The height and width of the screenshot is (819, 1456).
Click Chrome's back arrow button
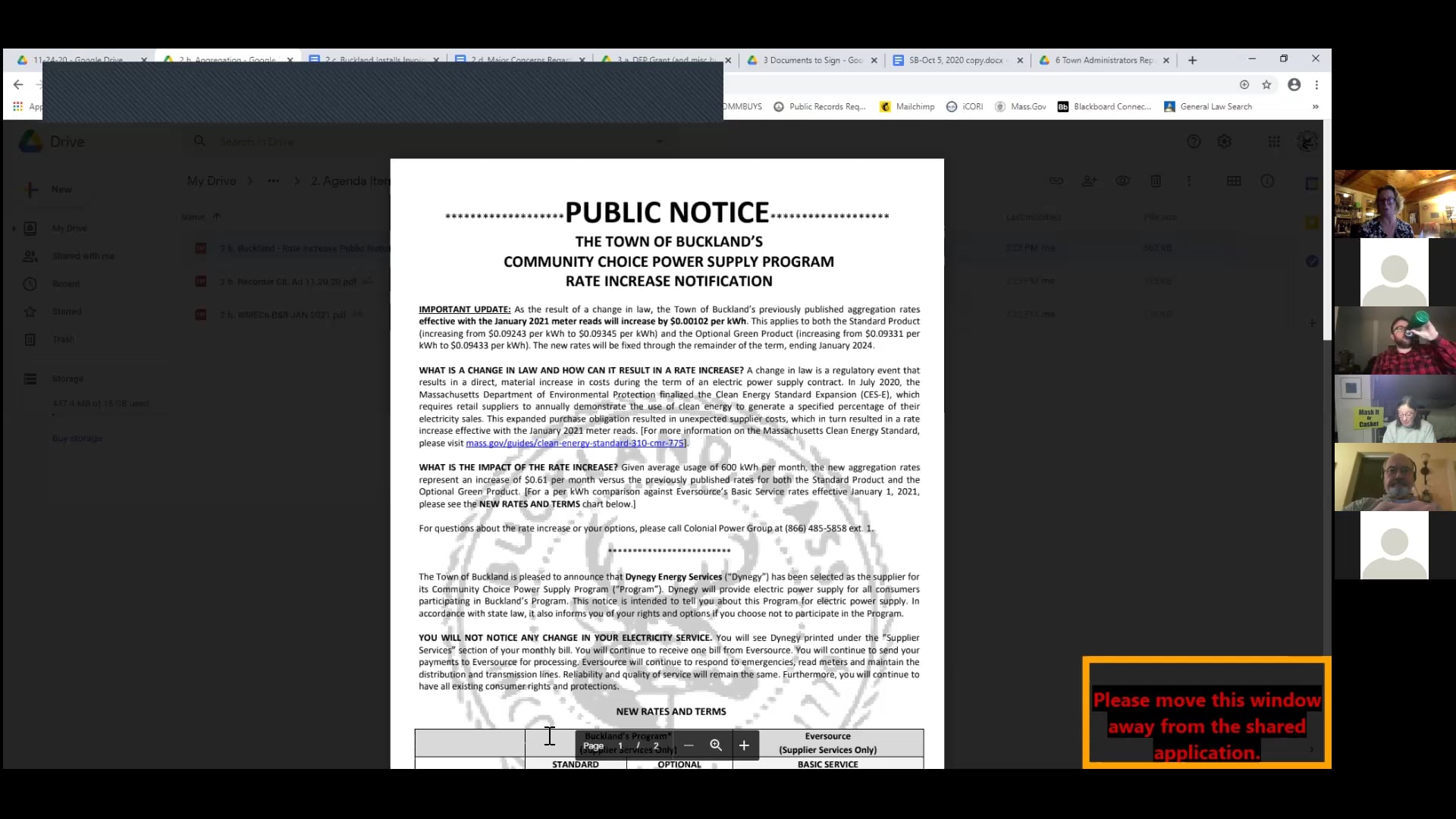18,84
